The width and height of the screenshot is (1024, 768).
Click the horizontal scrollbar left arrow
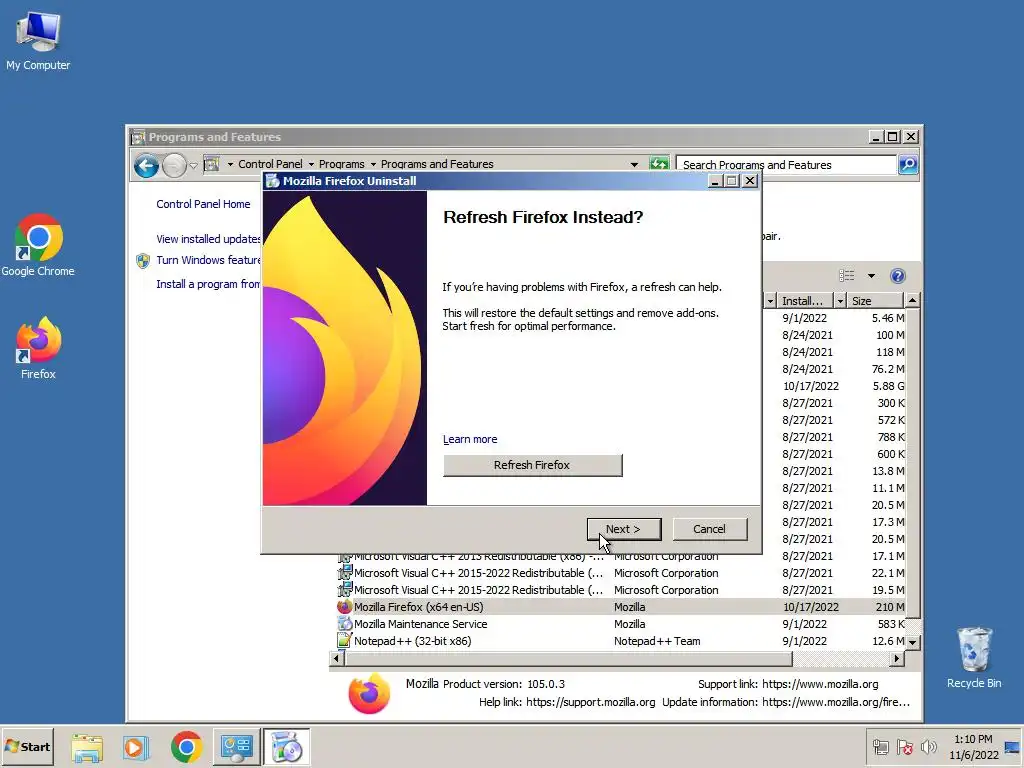[x=336, y=658]
